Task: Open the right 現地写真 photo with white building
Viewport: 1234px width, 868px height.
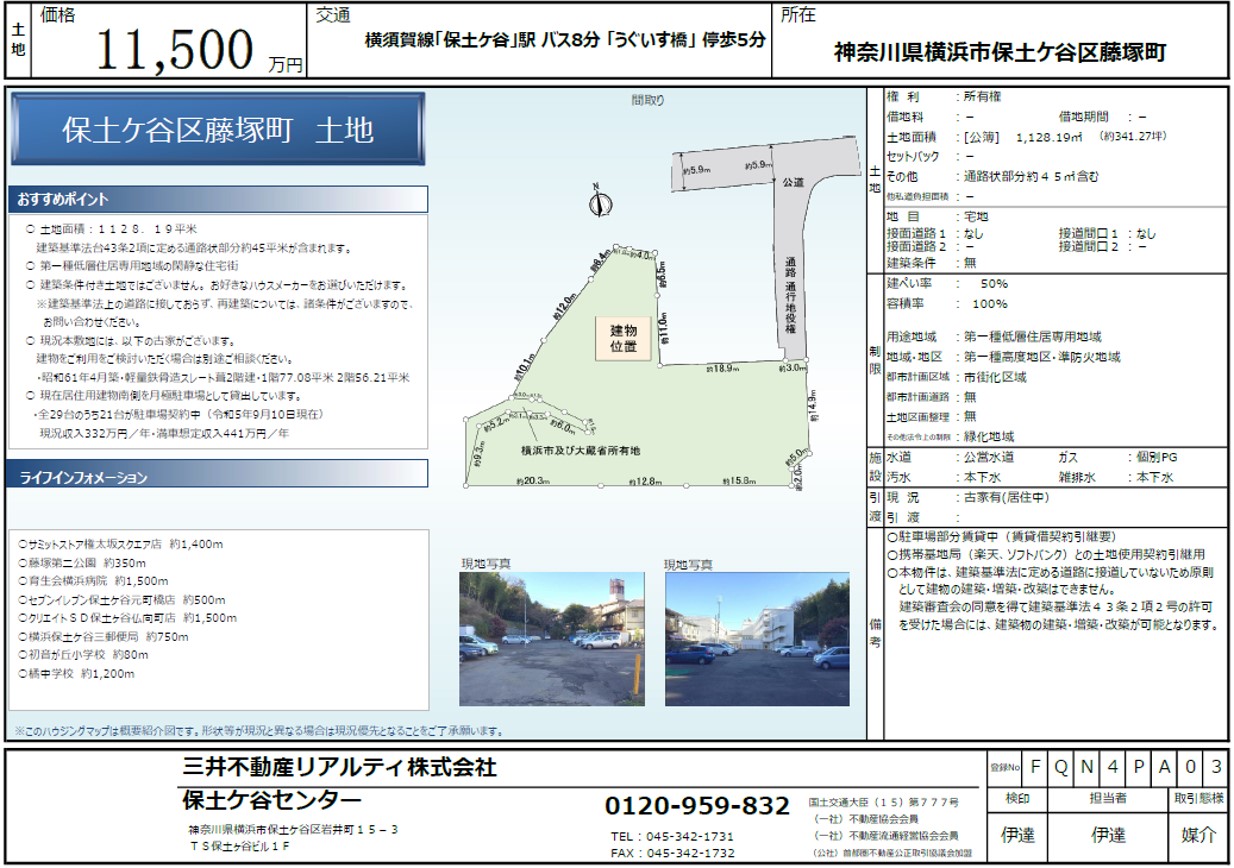Action: pos(756,639)
